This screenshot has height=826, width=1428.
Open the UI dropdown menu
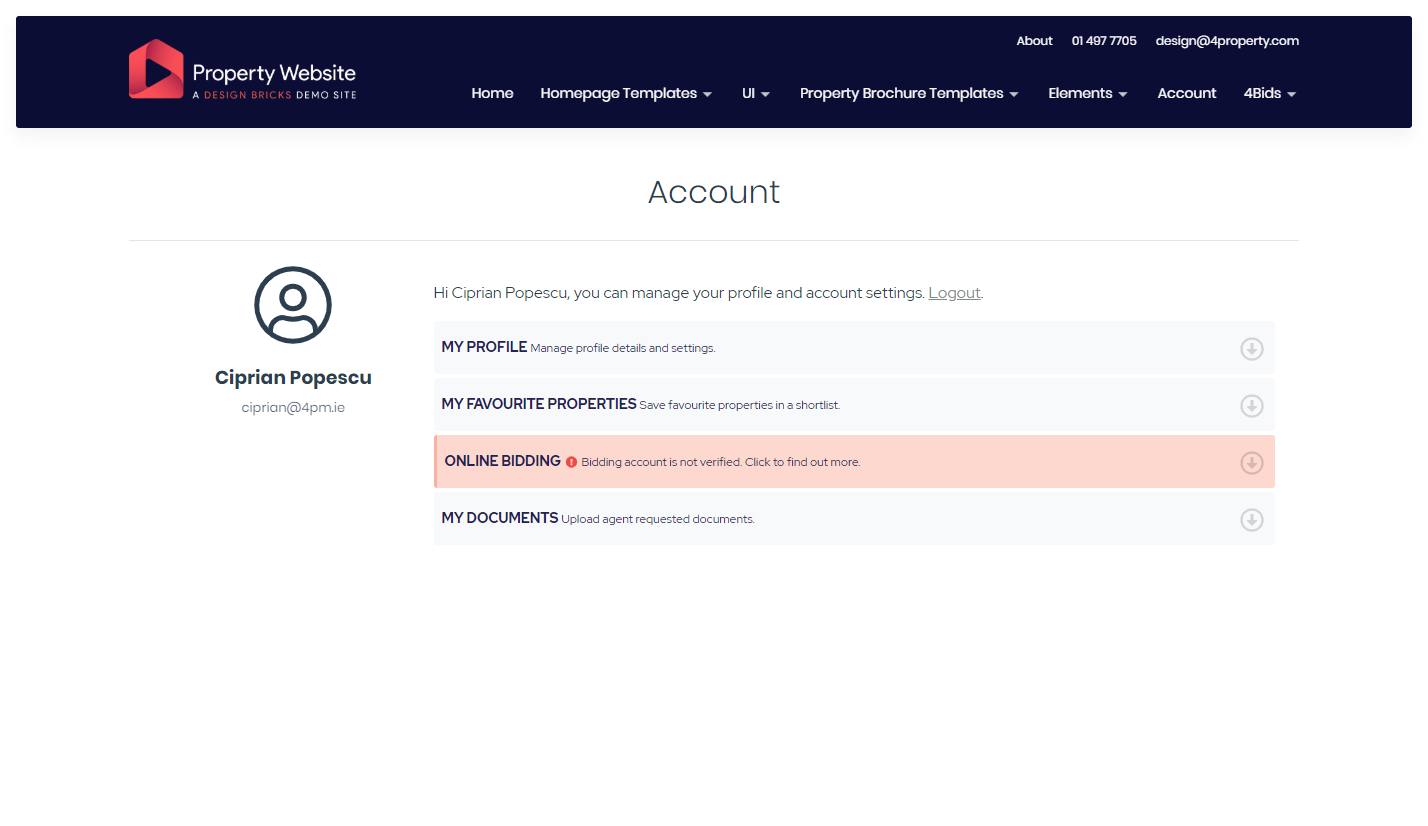pyautogui.click(x=755, y=93)
